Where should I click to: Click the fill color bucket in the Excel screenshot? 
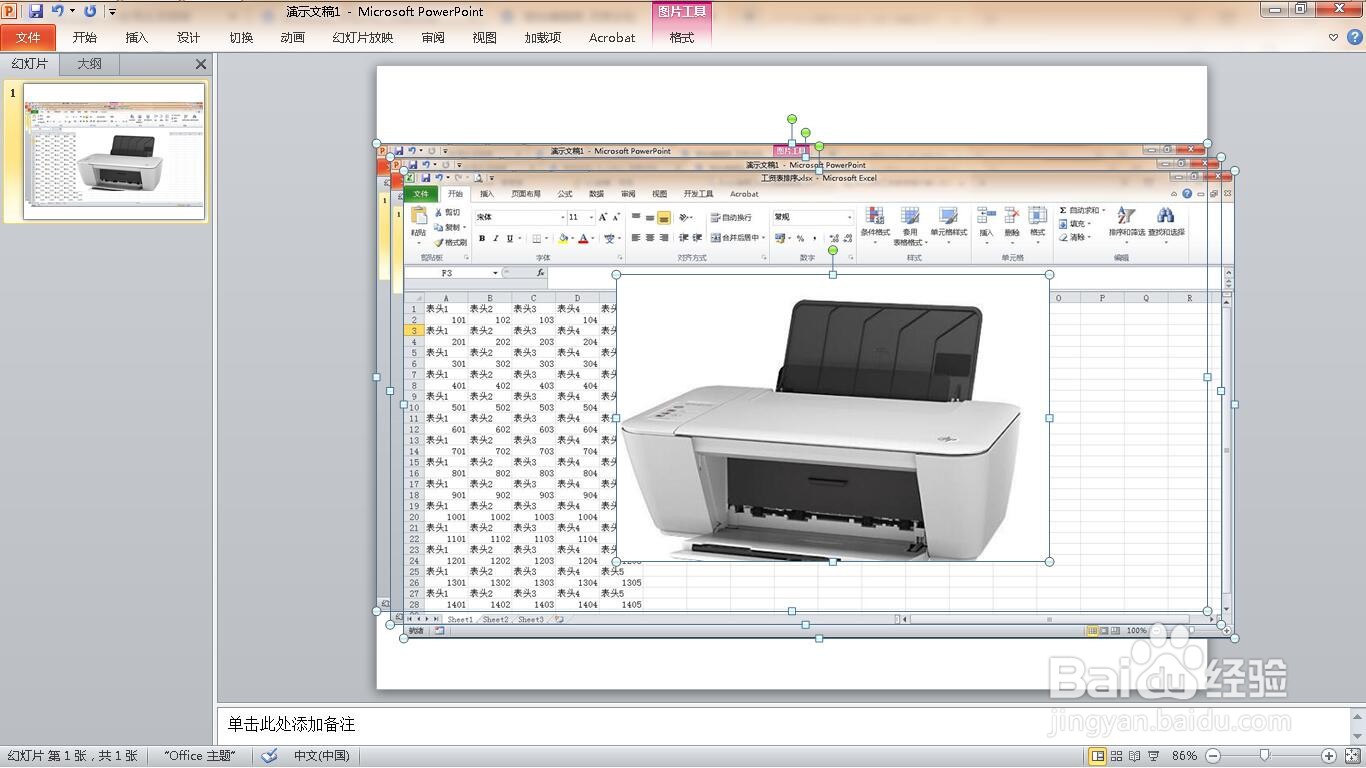pyautogui.click(x=563, y=238)
